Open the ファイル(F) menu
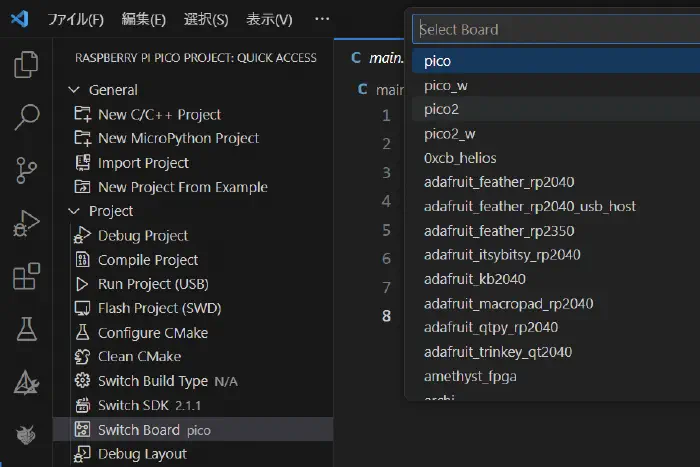This screenshot has height=467, width=700. click(76, 19)
